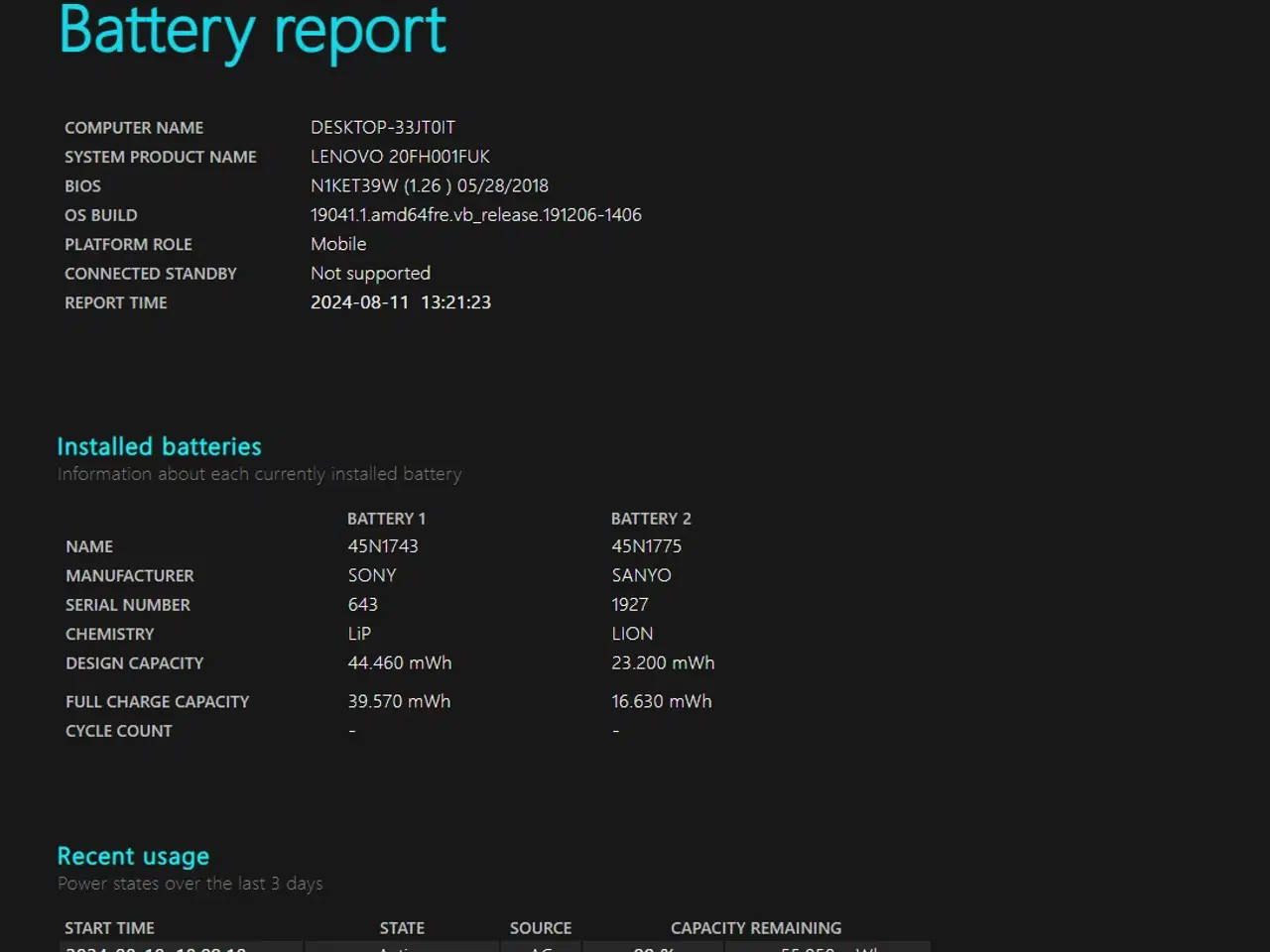
Task: Click the PLATFORM ROLE label
Action: (x=128, y=244)
